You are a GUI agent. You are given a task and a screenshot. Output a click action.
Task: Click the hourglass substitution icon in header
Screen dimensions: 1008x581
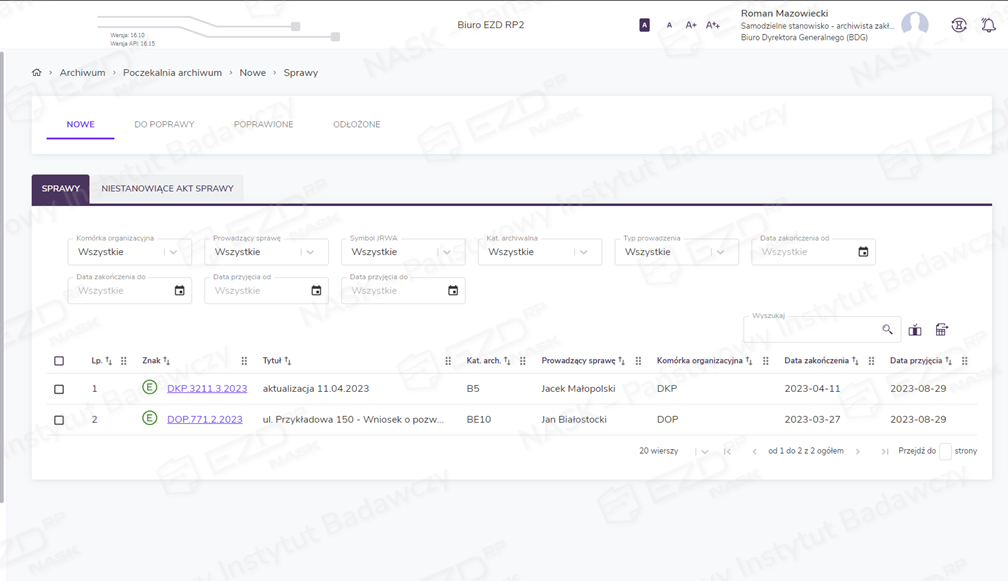click(x=959, y=25)
